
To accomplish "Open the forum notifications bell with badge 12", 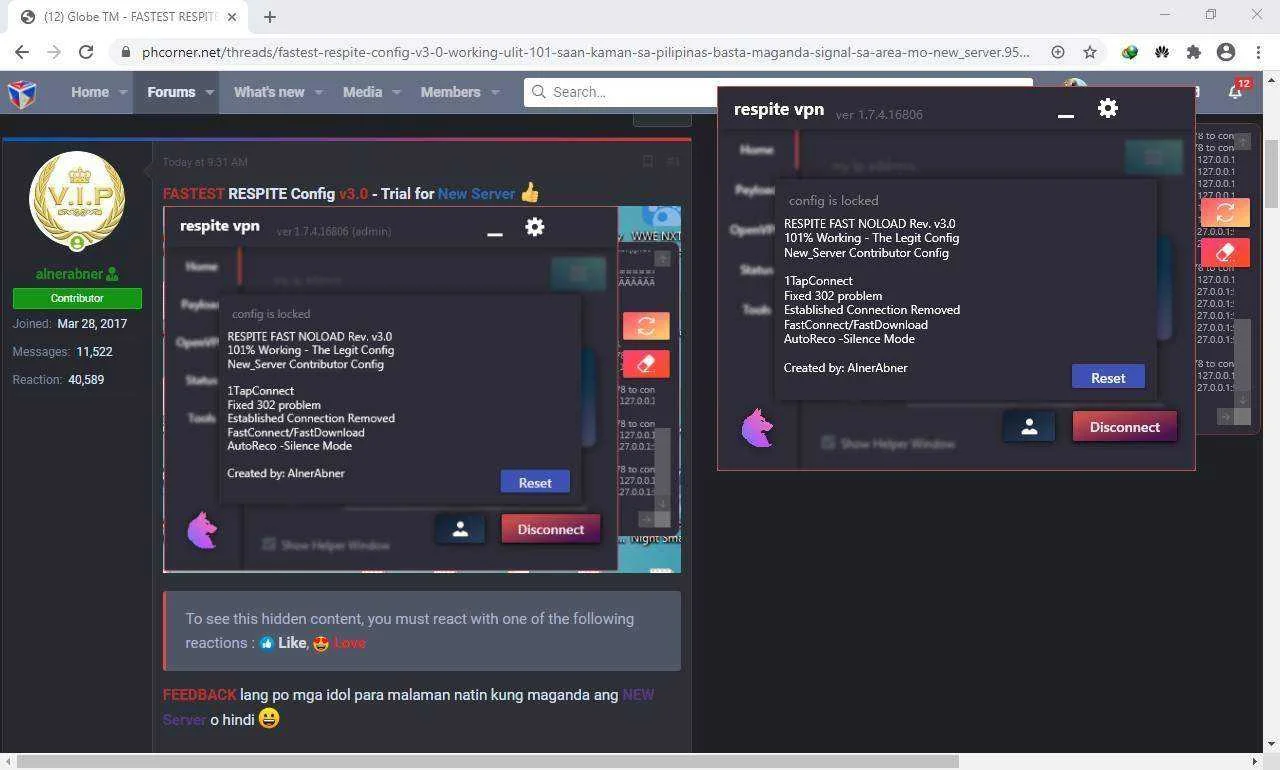I will pos(1235,92).
